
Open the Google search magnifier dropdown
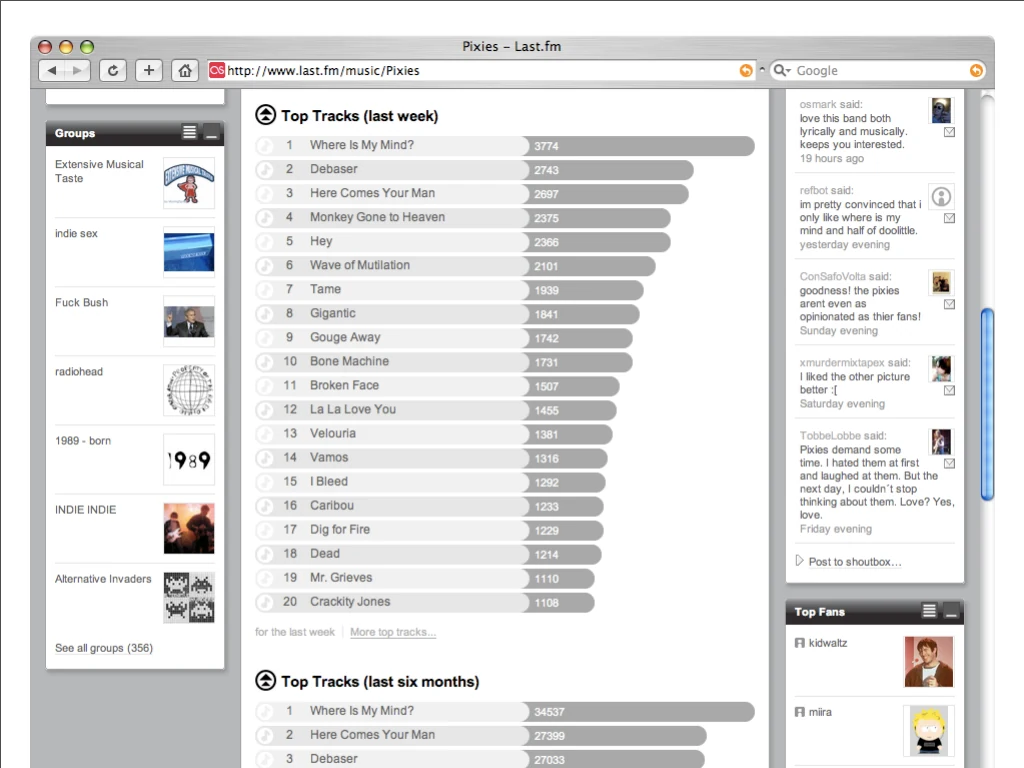(x=782, y=71)
